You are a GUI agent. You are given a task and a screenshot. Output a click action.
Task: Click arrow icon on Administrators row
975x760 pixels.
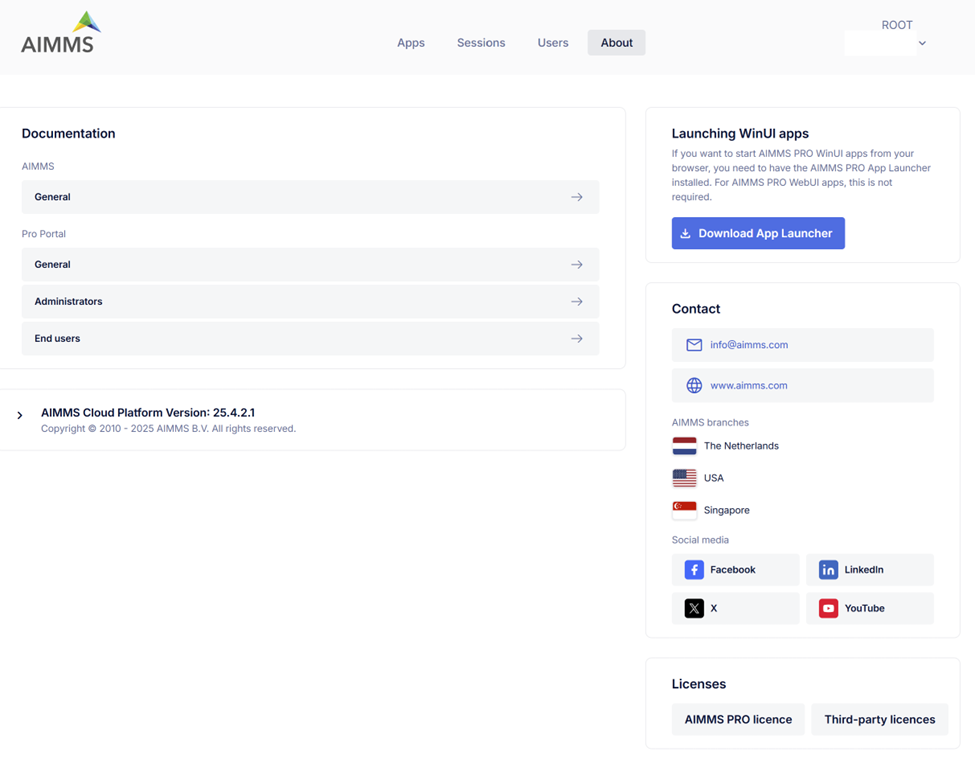(x=577, y=302)
